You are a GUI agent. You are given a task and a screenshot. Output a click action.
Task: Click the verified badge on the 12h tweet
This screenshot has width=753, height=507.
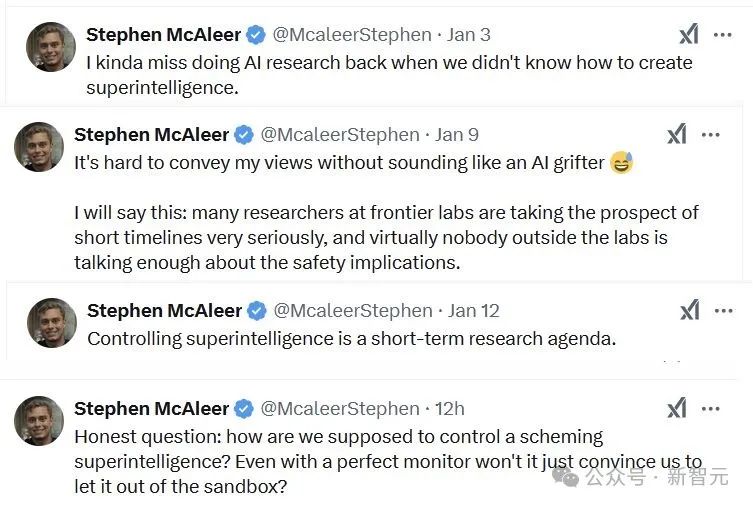pos(244,408)
